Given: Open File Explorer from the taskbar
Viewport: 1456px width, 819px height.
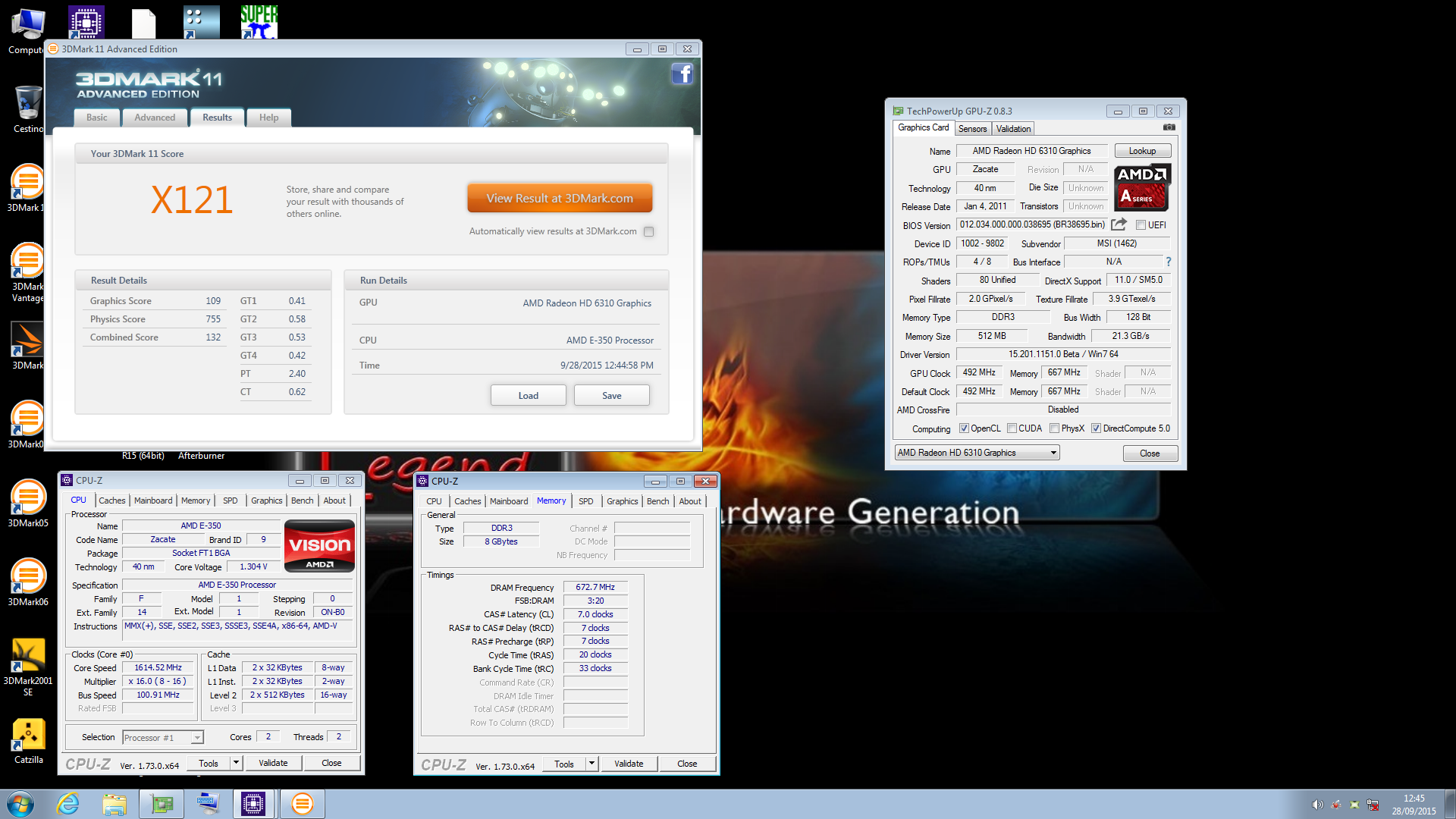Looking at the screenshot, I should coord(115,804).
